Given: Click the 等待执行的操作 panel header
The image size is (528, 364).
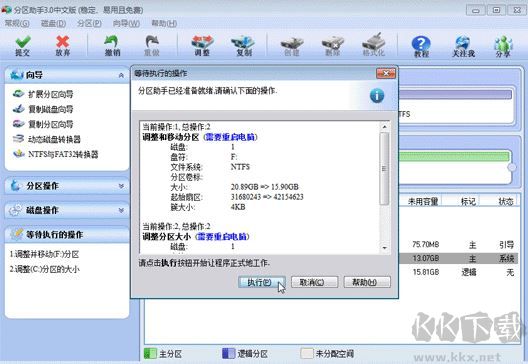Looking at the screenshot, I should click(x=67, y=234).
